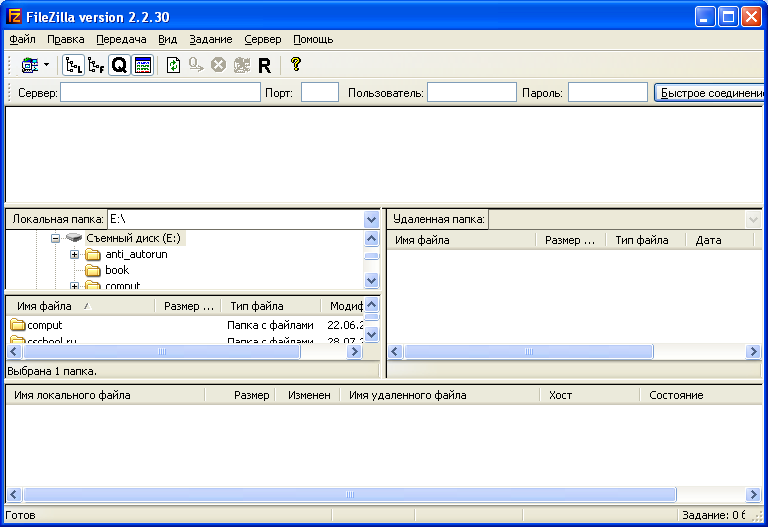Image resolution: width=768 pixels, height=527 pixels.
Task: Open the Правка menu
Action: tap(66, 39)
